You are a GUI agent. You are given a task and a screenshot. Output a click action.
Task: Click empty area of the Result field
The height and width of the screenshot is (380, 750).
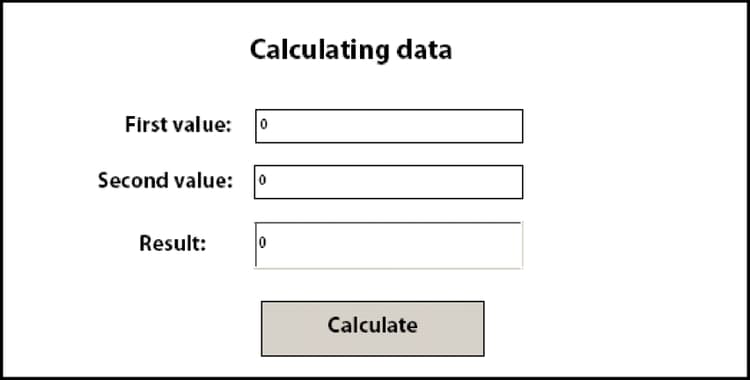click(395, 245)
